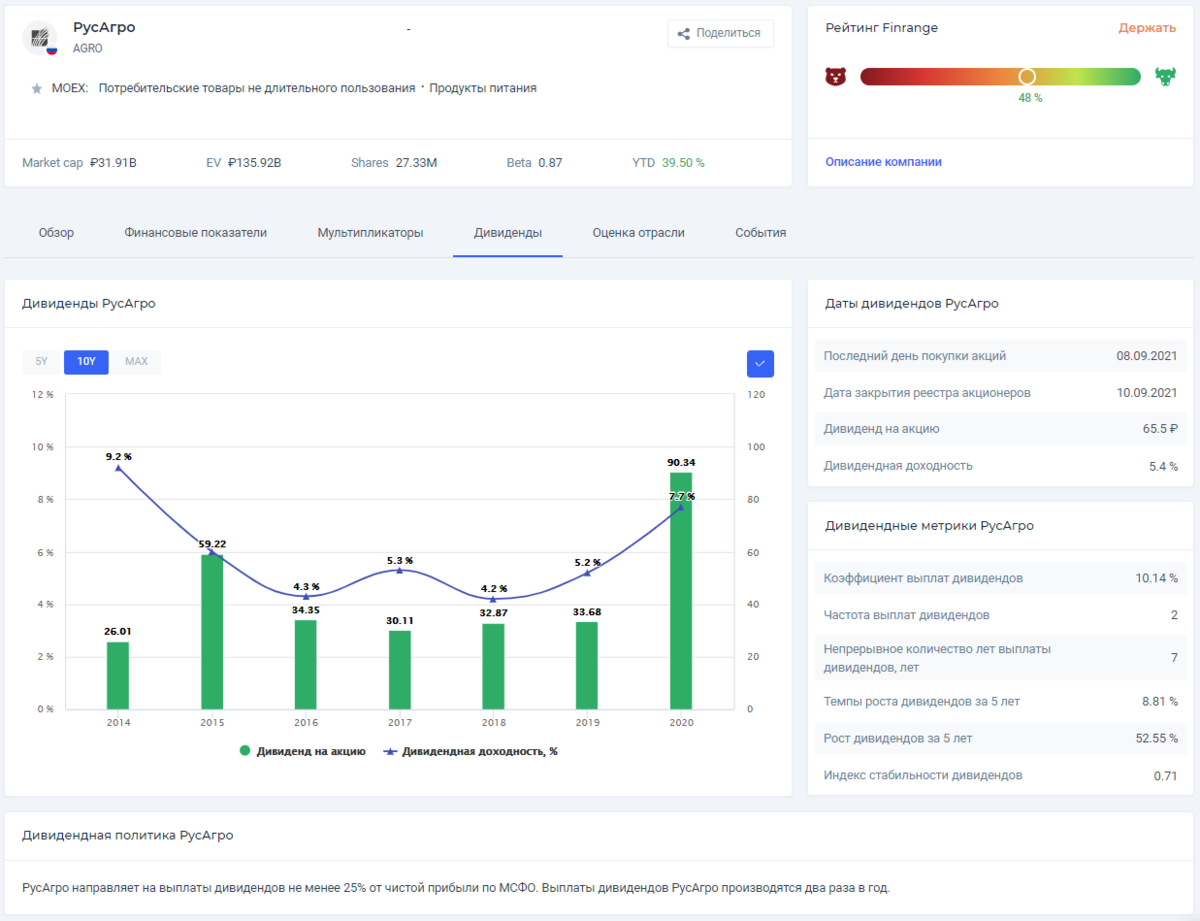Click the 4.3 % yield point
Viewport: 1200px width, 921px height.
306,596
